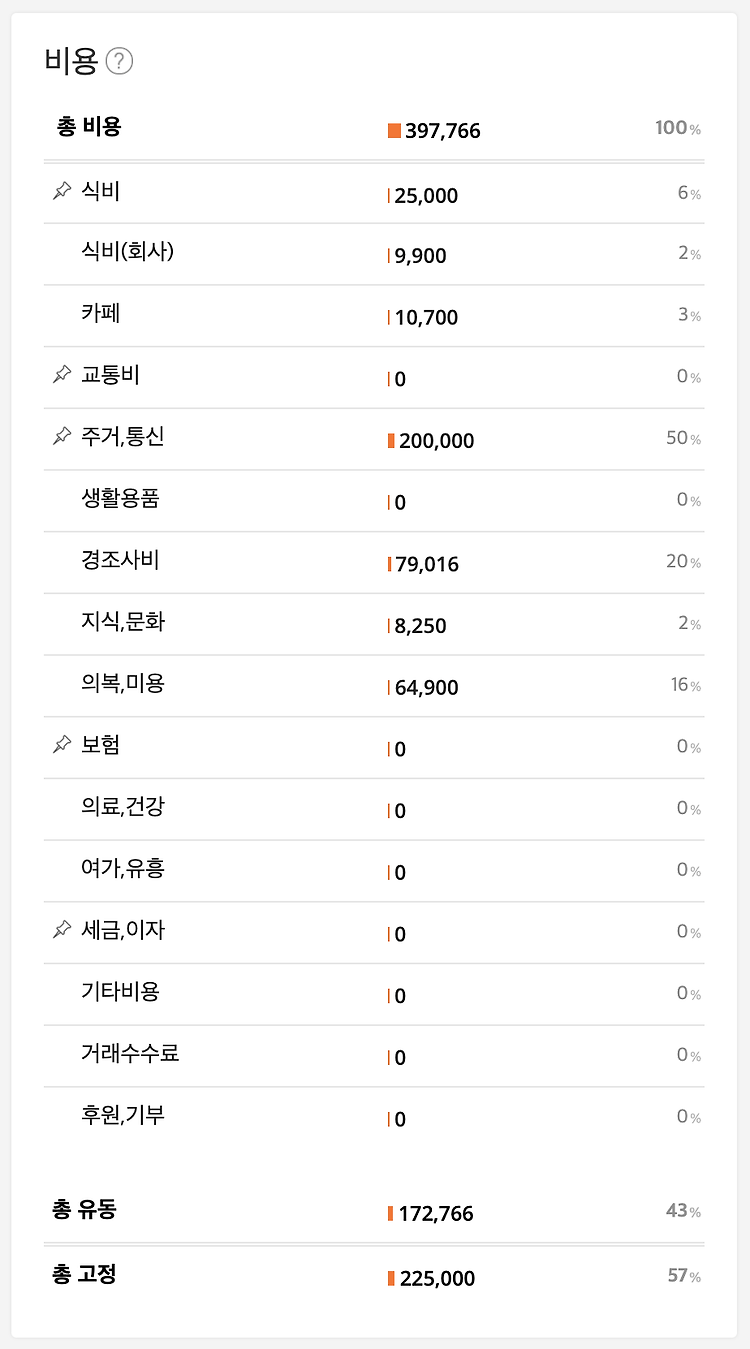
Task: Click the pin icon beside 교통비
Action: tap(62, 375)
